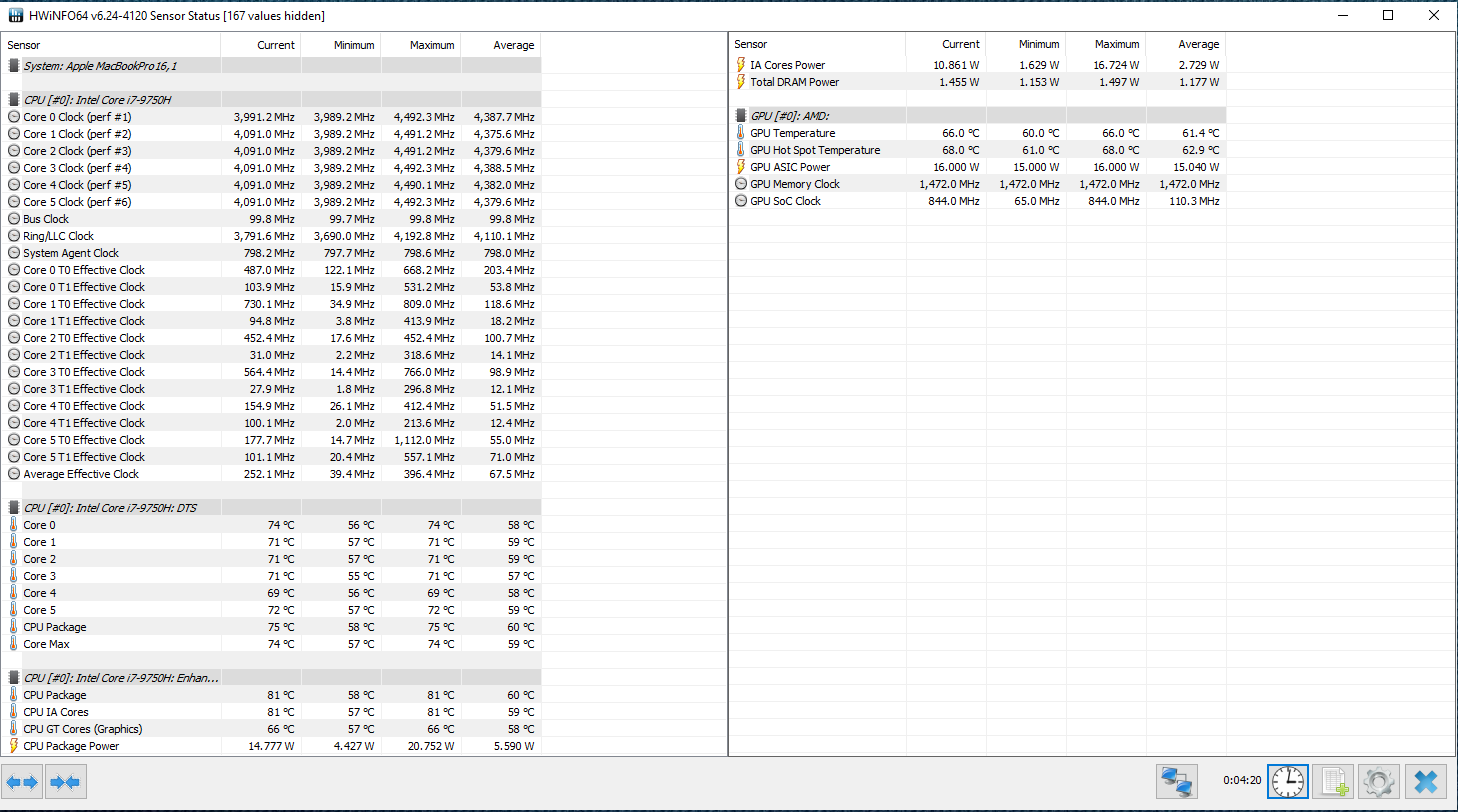The height and width of the screenshot is (812, 1458).
Task: Click the Average column header in right pane
Action: coord(1185,44)
